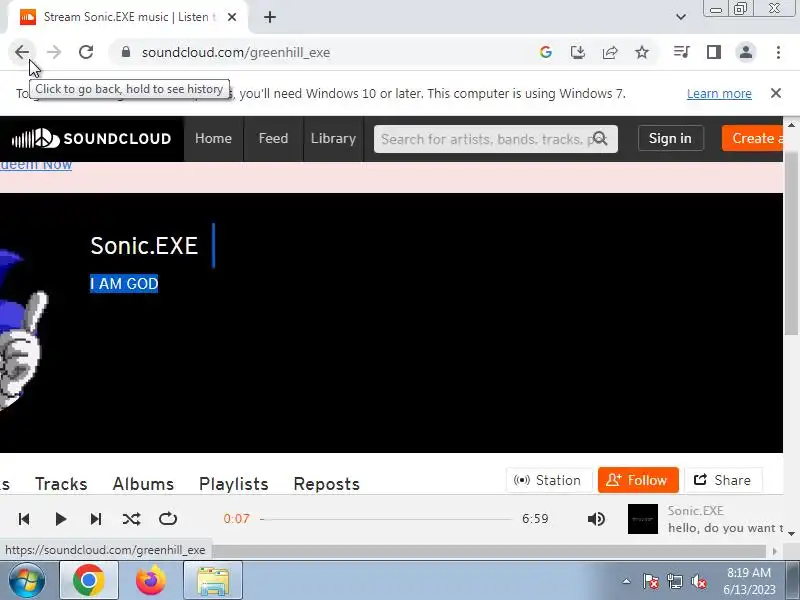800x600 pixels.
Task: Click the Share button
Action: (723, 480)
